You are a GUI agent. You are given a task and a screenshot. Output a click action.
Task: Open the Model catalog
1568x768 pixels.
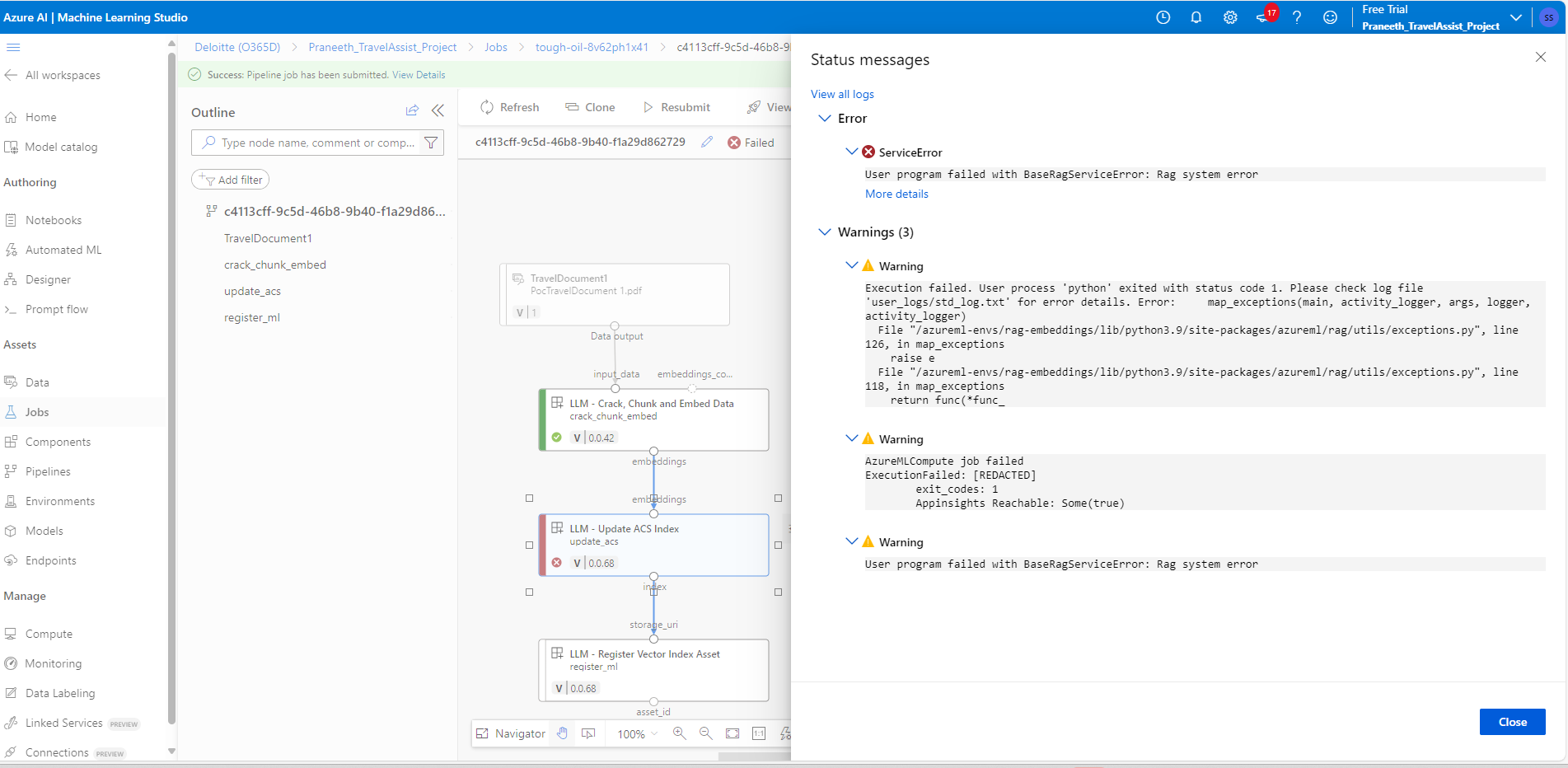tap(60, 147)
